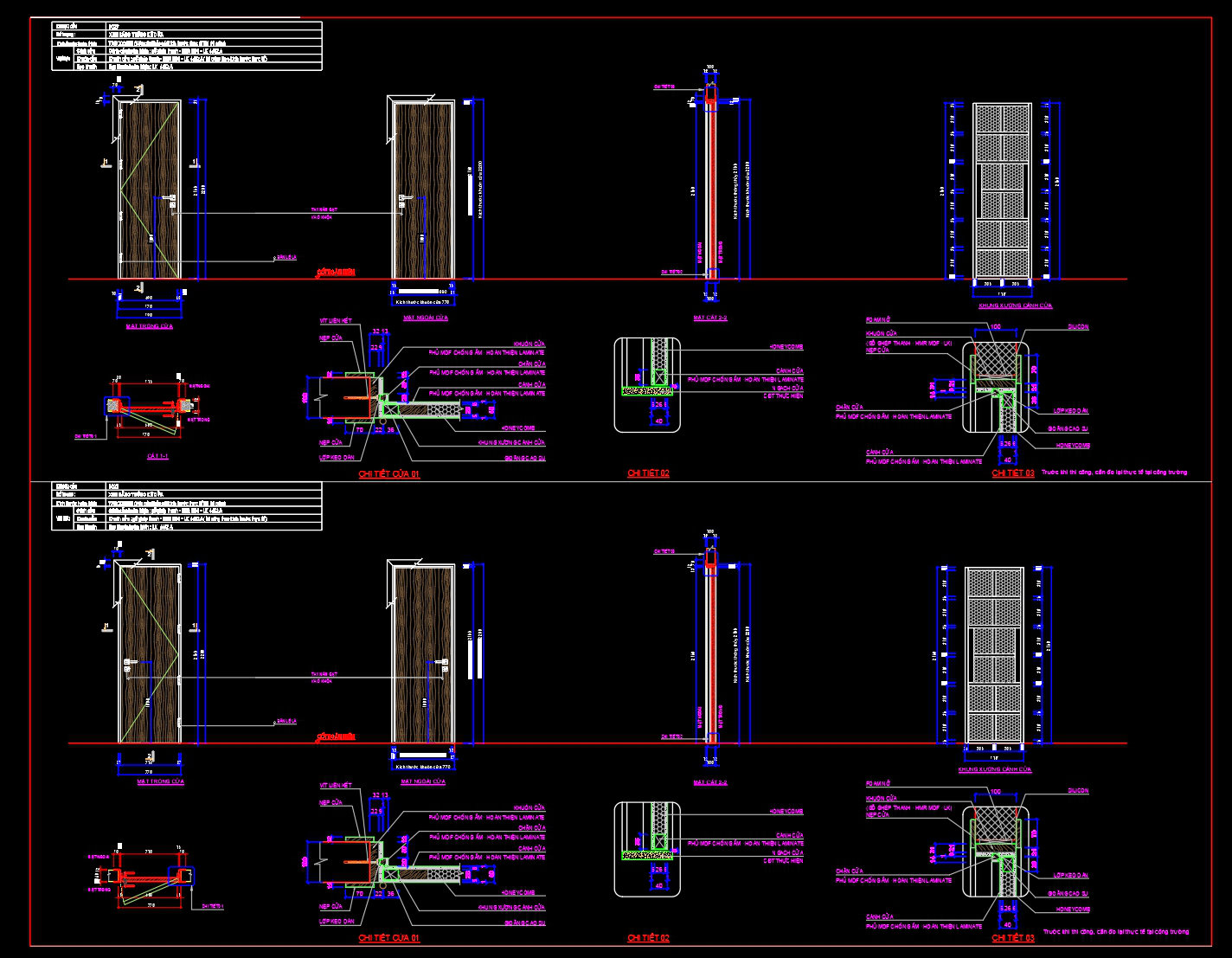Pick the lower sheet's outer-face door elevation
Image resolution: width=1232 pixels, height=958 pixels.
click(423, 653)
